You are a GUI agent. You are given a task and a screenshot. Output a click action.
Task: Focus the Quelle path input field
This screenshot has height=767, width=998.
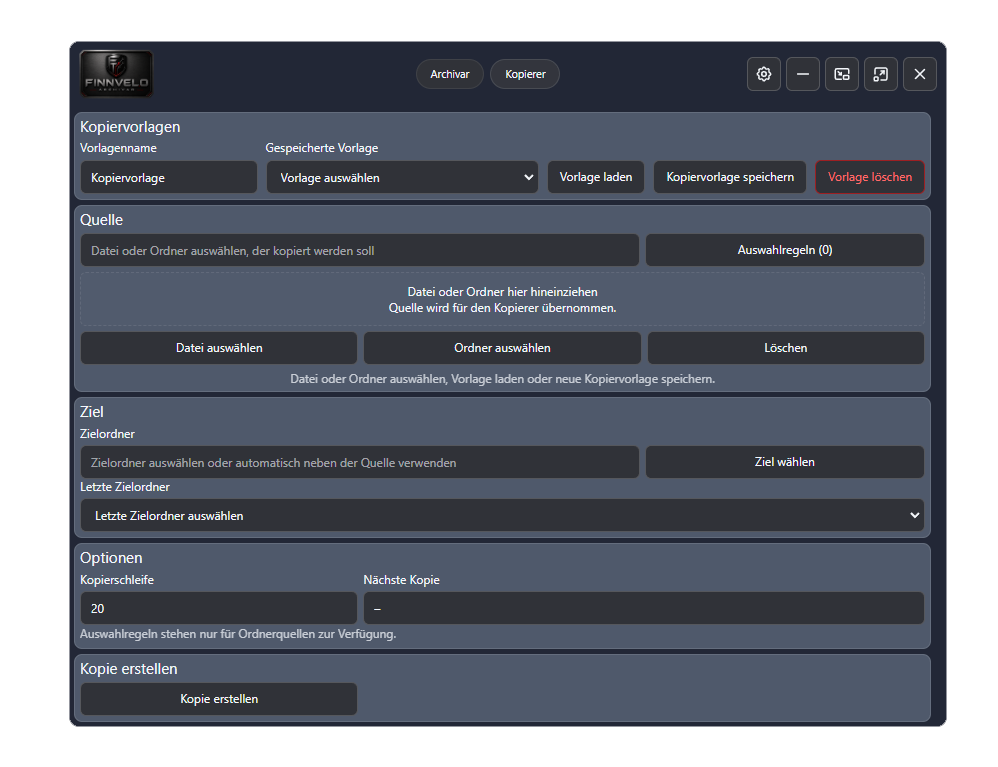[x=360, y=250]
